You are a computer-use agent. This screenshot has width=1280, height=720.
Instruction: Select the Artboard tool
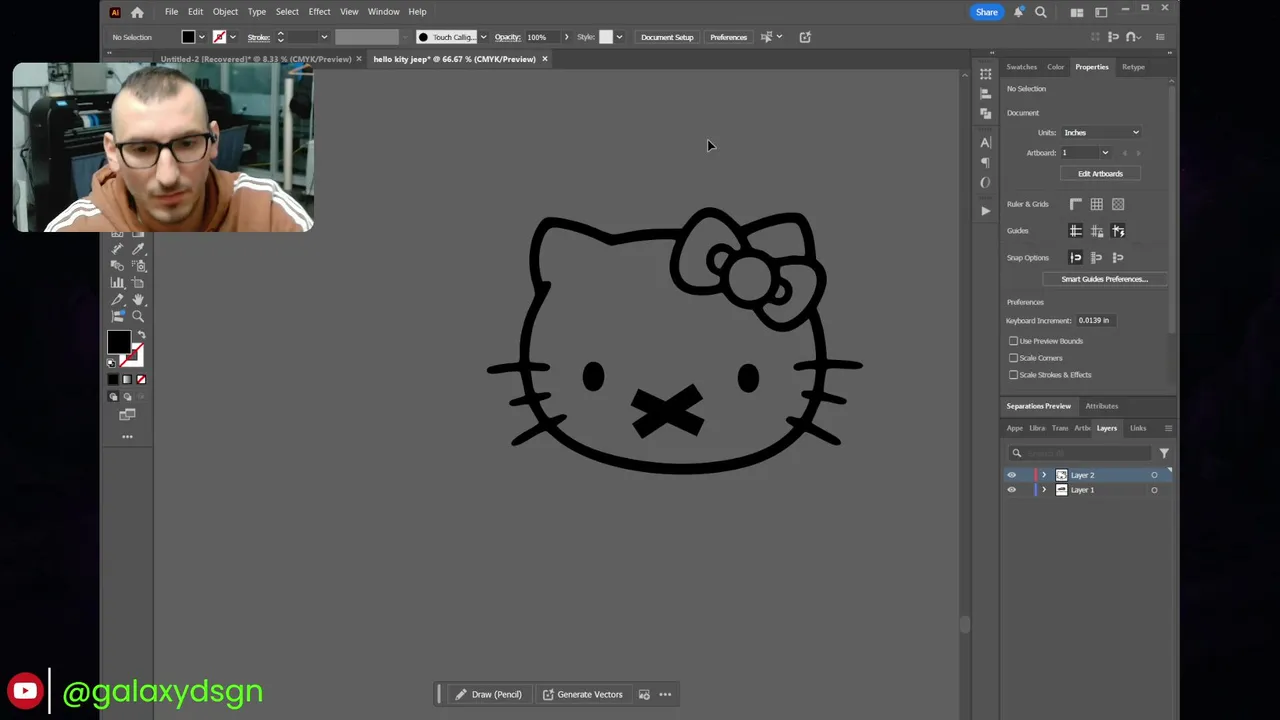pyautogui.click(x=138, y=282)
